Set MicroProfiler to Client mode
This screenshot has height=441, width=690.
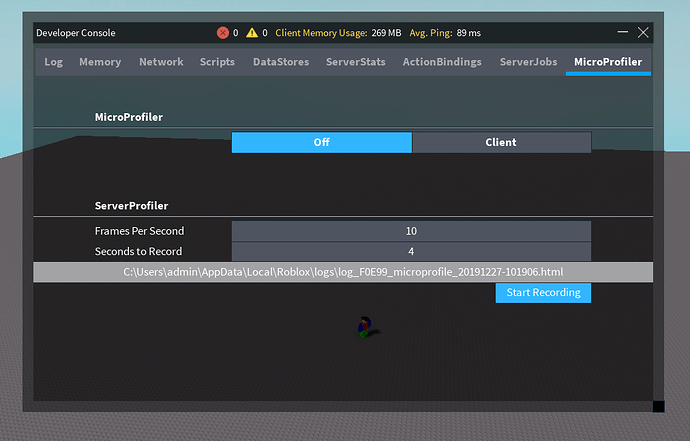[x=502, y=143]
